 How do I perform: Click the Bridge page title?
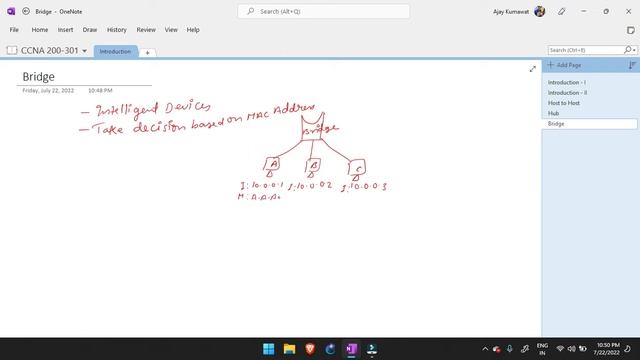point(38,77)
